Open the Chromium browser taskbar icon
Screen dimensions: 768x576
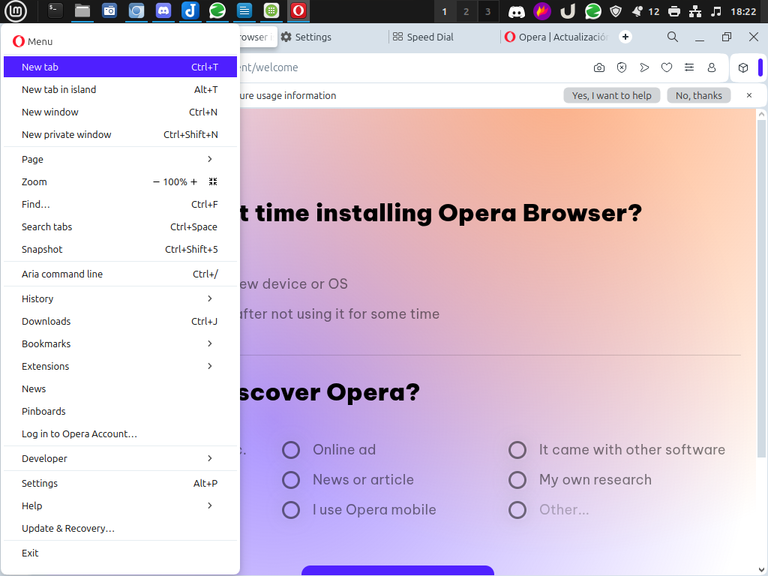point(136,11)
